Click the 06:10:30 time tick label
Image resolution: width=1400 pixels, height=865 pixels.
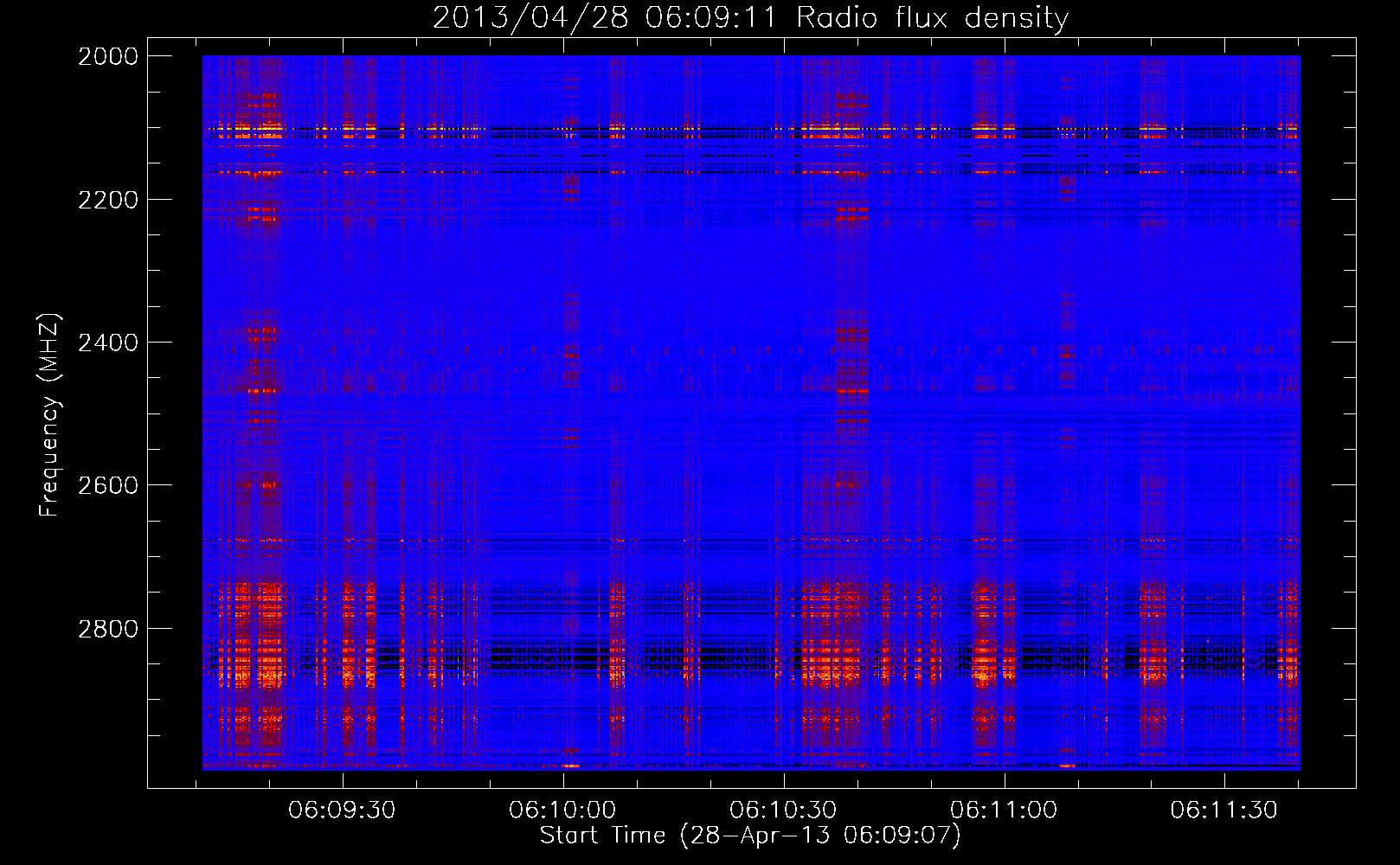783,810
